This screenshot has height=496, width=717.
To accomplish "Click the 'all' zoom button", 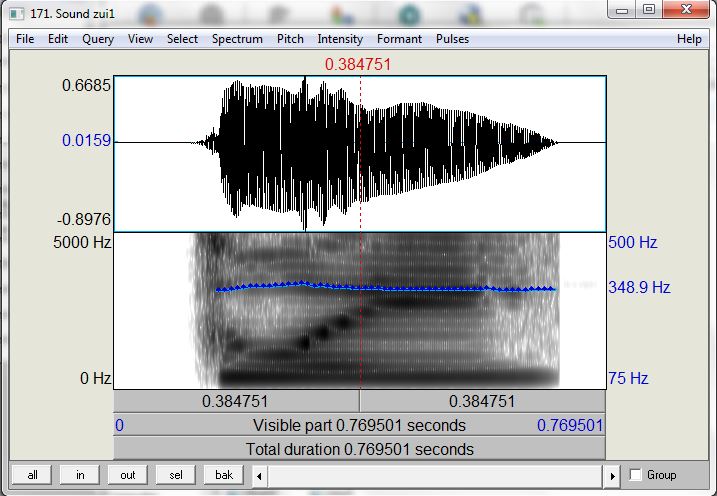I will point(32,475).
